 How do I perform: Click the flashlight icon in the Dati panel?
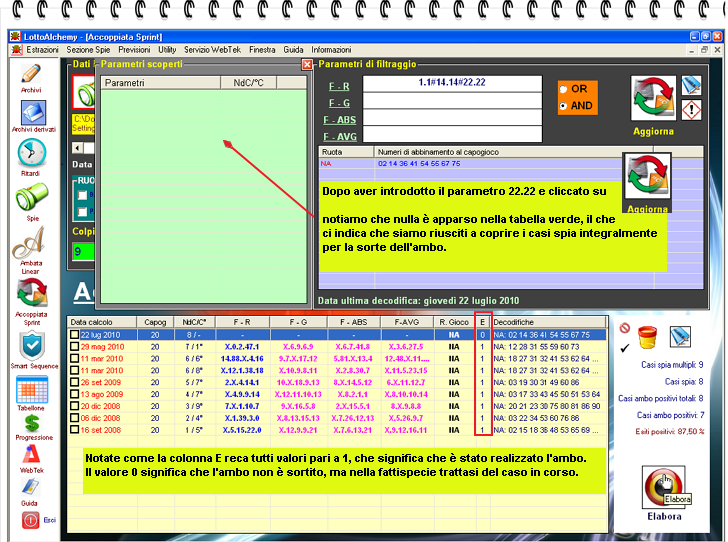click(x=84, y=92)
